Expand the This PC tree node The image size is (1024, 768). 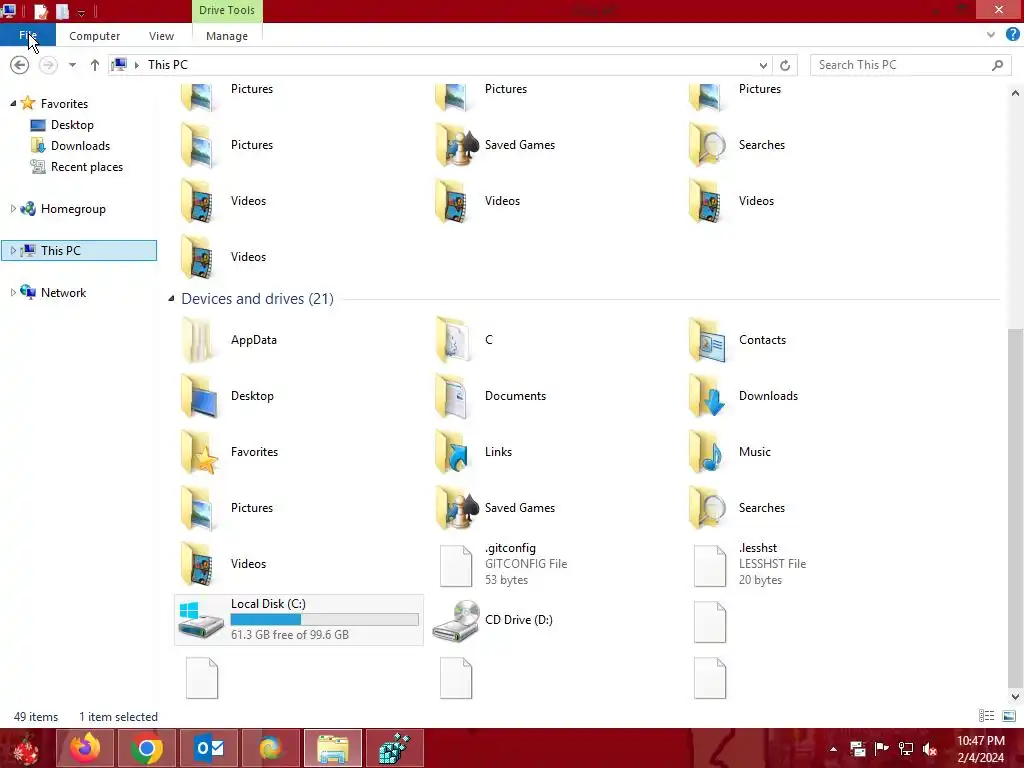pyautogui.click(x=13, y=251)
